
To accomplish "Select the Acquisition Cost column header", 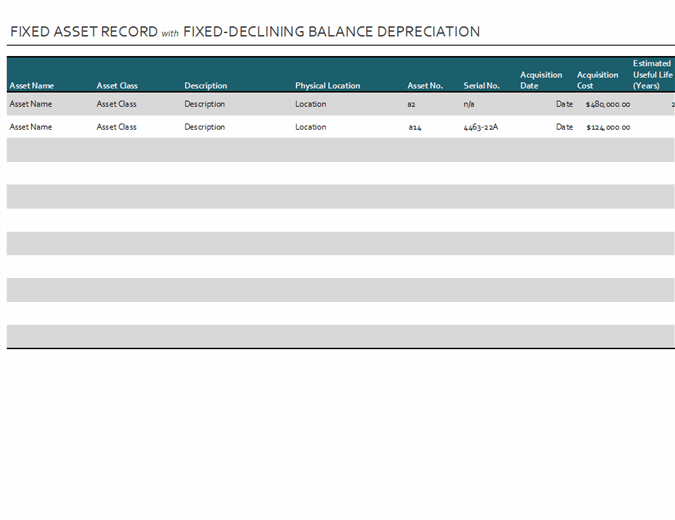I will (x=598, y=80).
